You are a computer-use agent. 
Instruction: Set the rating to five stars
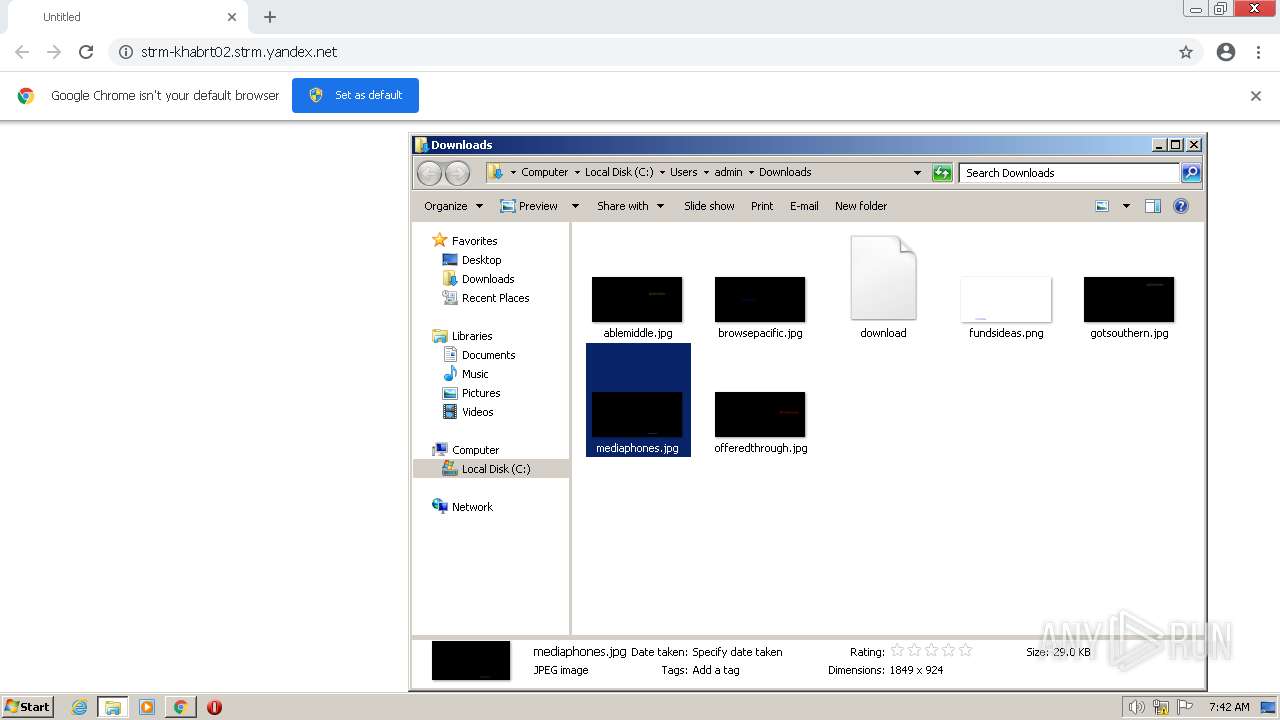965,650
